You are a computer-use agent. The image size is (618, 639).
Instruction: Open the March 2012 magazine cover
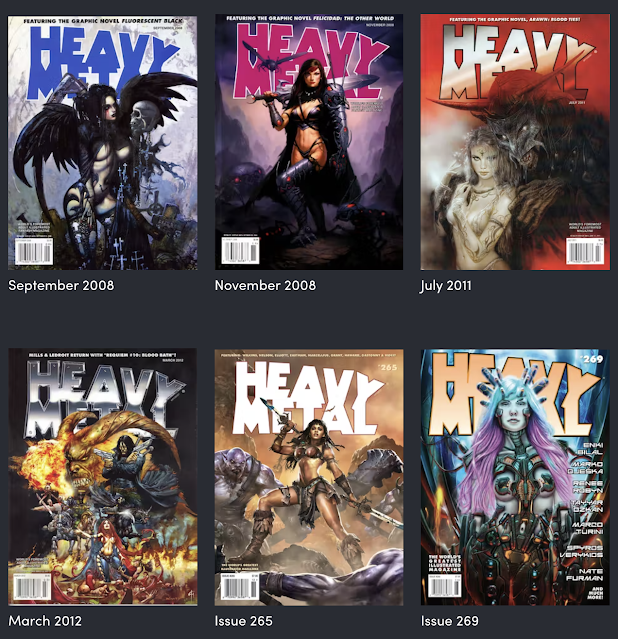coord(103,477)
